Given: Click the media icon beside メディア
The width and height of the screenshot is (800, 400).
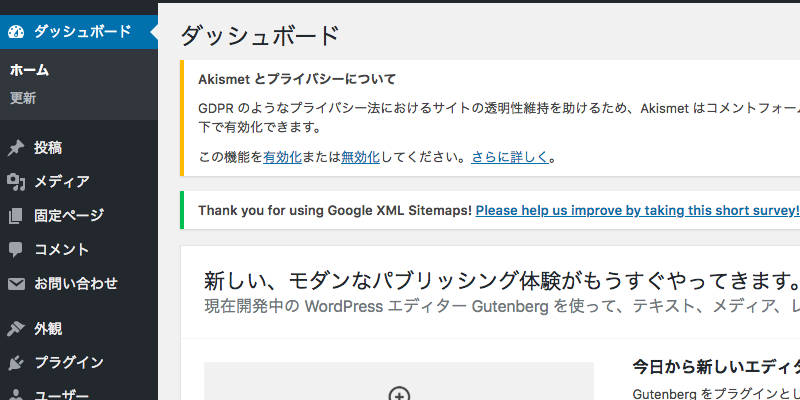Looking at the screenshot, I should (x=16, y=182).
